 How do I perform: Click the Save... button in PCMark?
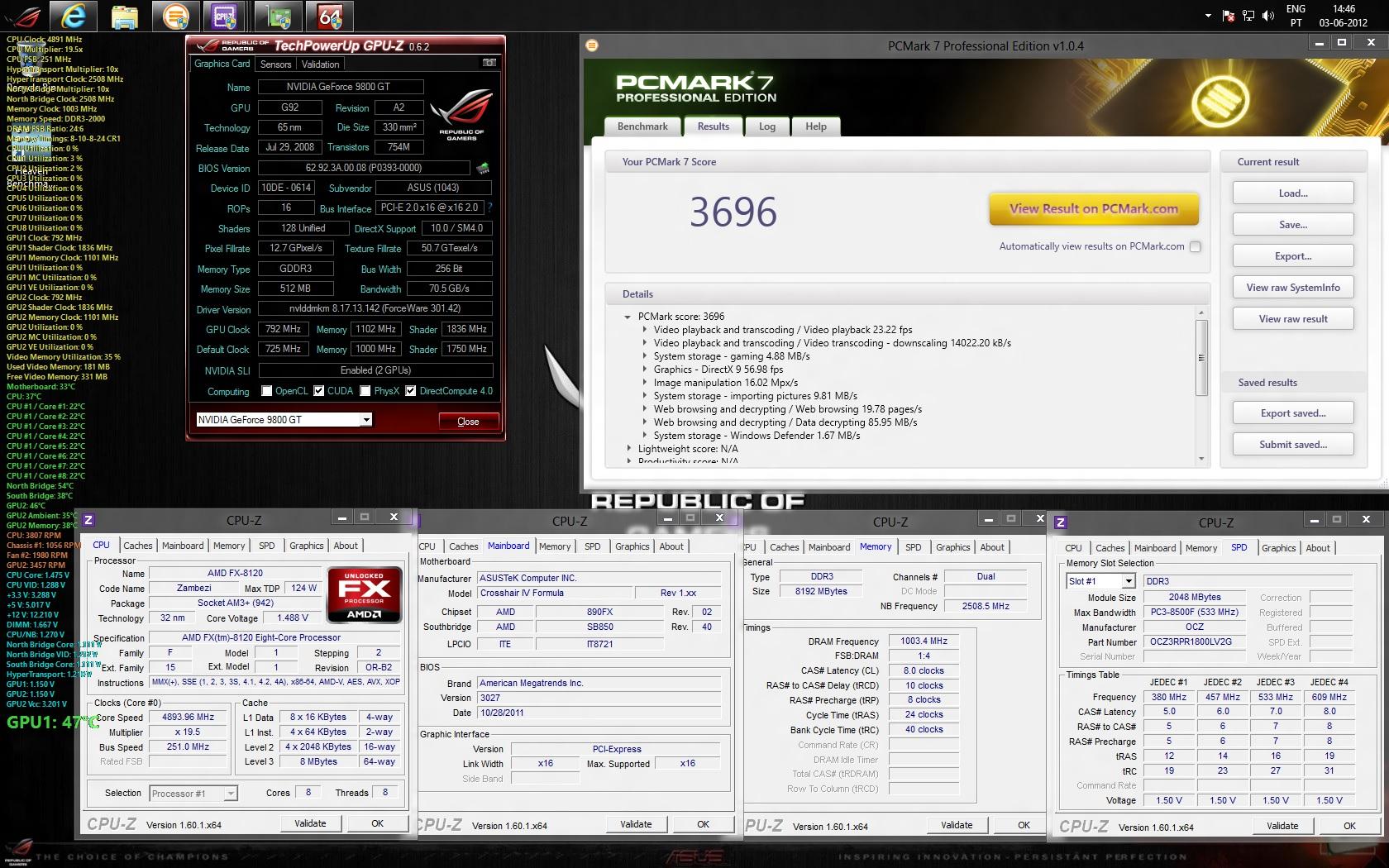(x=1293, y=225)
